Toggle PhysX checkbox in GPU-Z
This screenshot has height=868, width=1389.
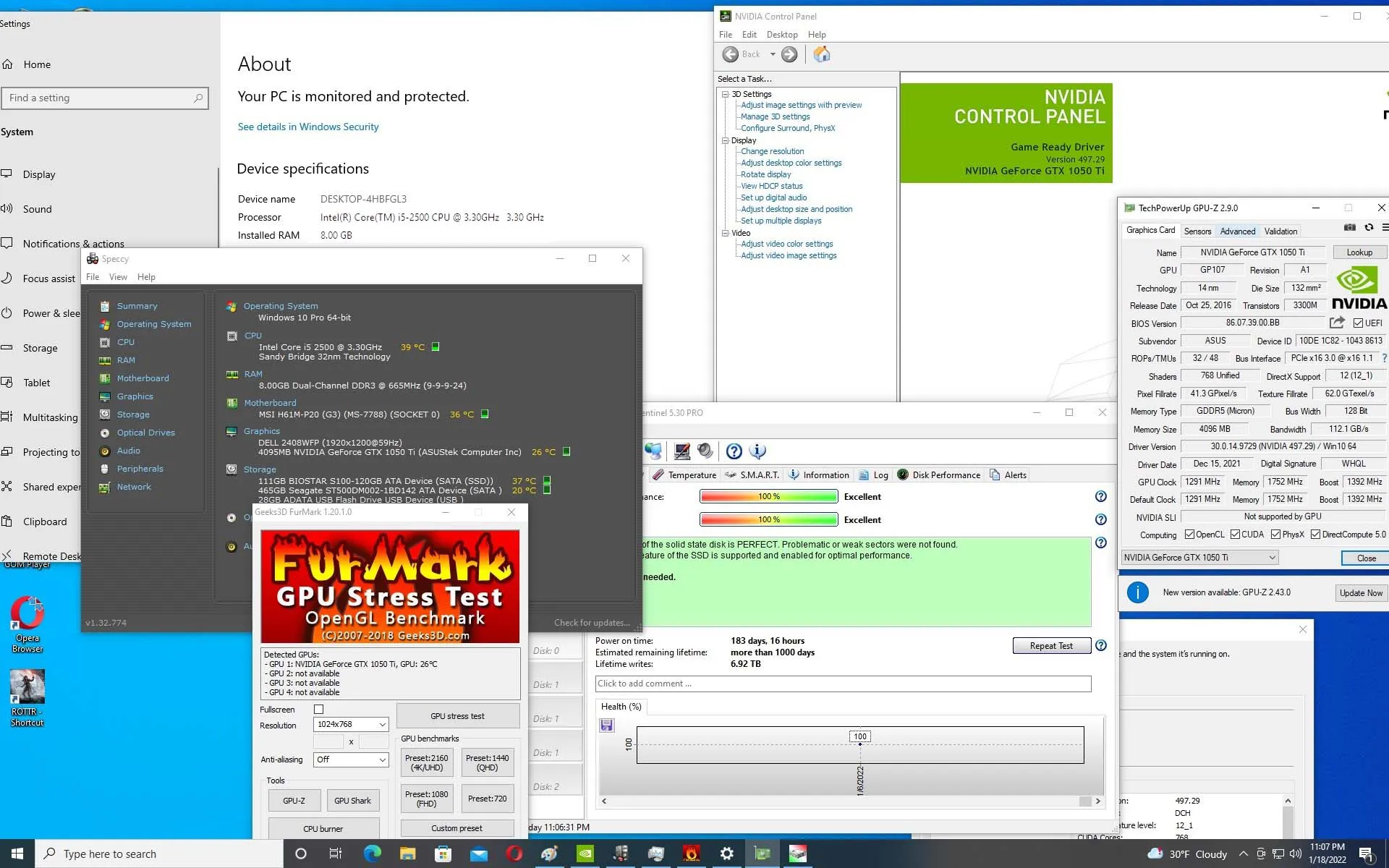pos(1276,535)
